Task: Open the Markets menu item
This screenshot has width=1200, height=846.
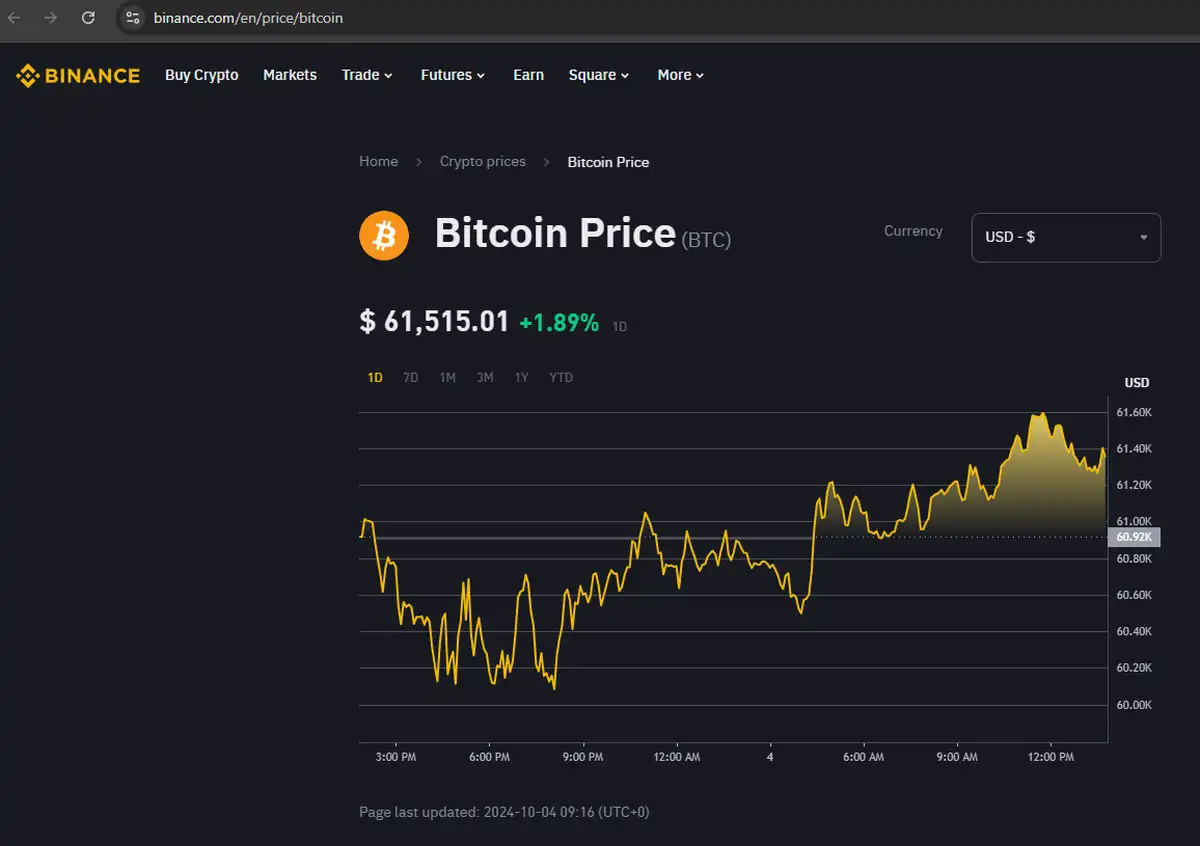Action: pos(290,75)
